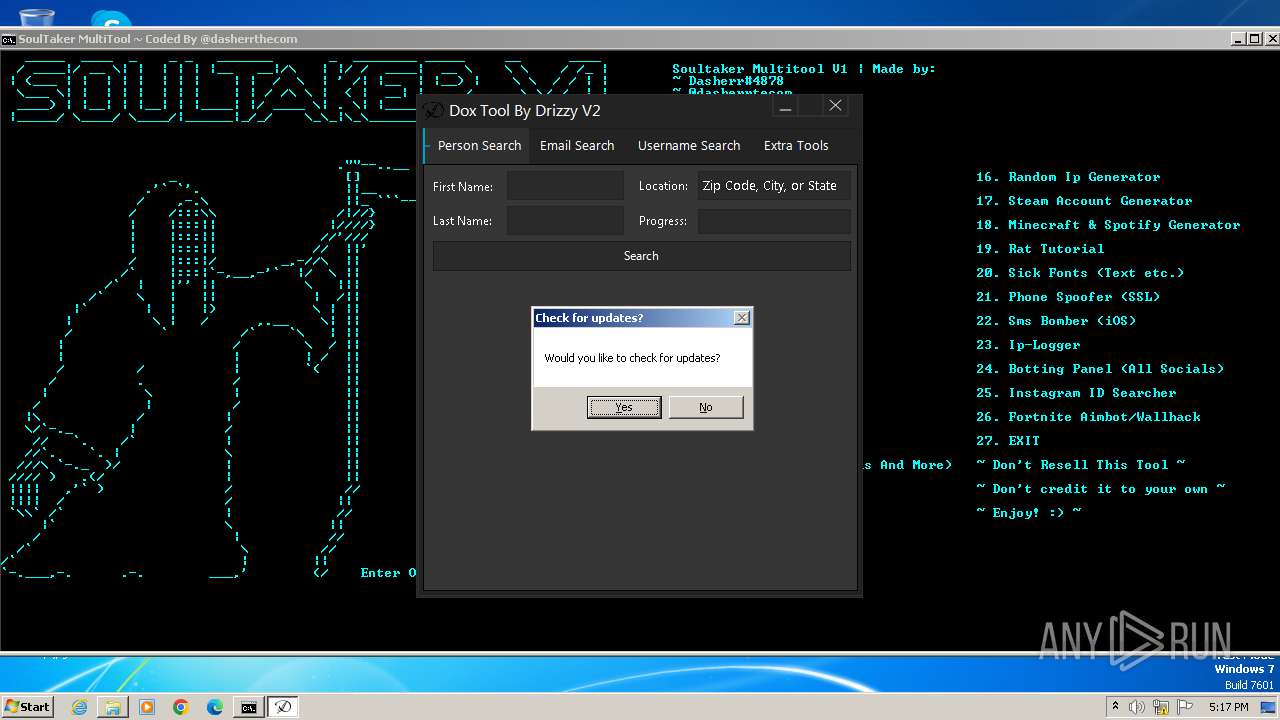This screenshot has width=1280, height=720.
Task: Click '~ Don't Resell This Tool ~' text
Action: click(x=1080, y=465)
